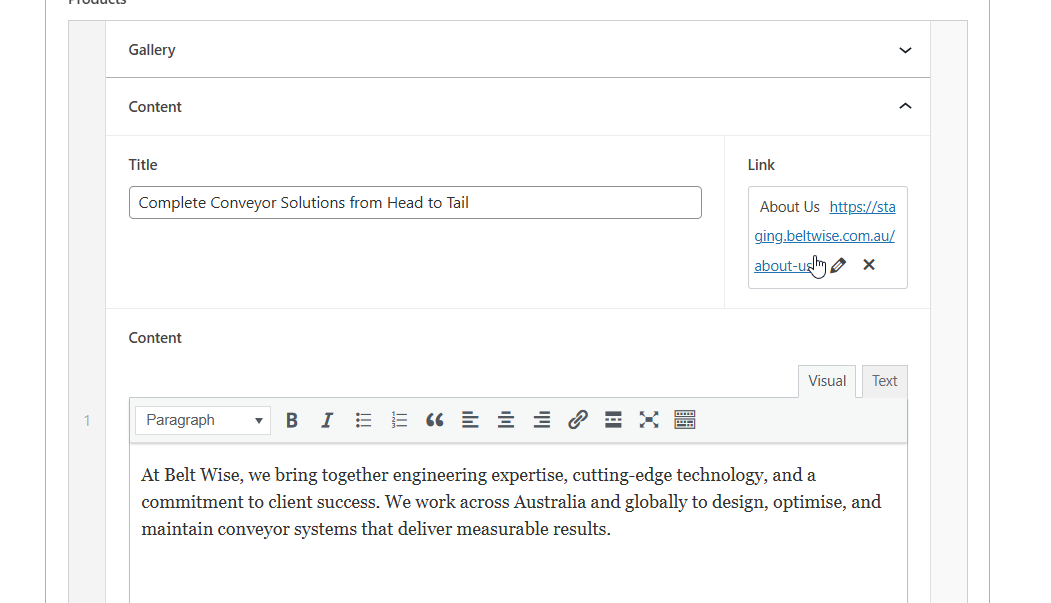Viewport: 1051px width, 603px height.
Task: Click inside the content editor text area
Action: coord(518,523)
